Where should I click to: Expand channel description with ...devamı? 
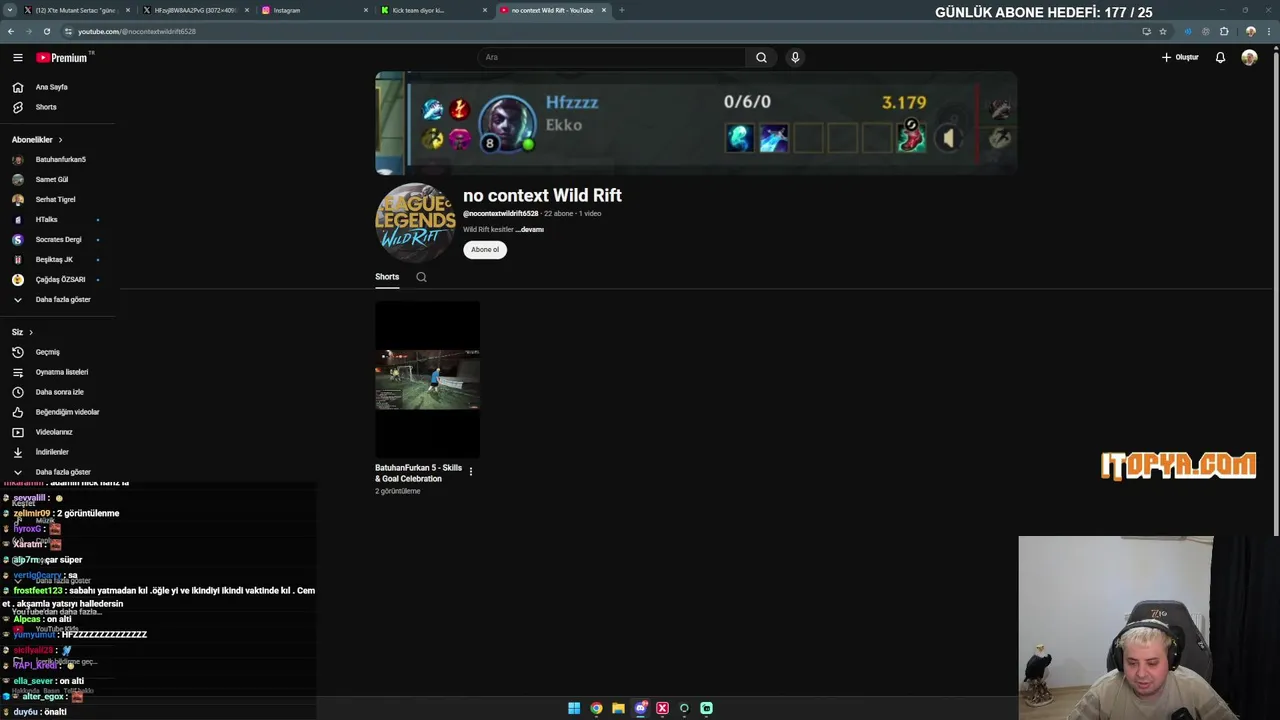530,229
